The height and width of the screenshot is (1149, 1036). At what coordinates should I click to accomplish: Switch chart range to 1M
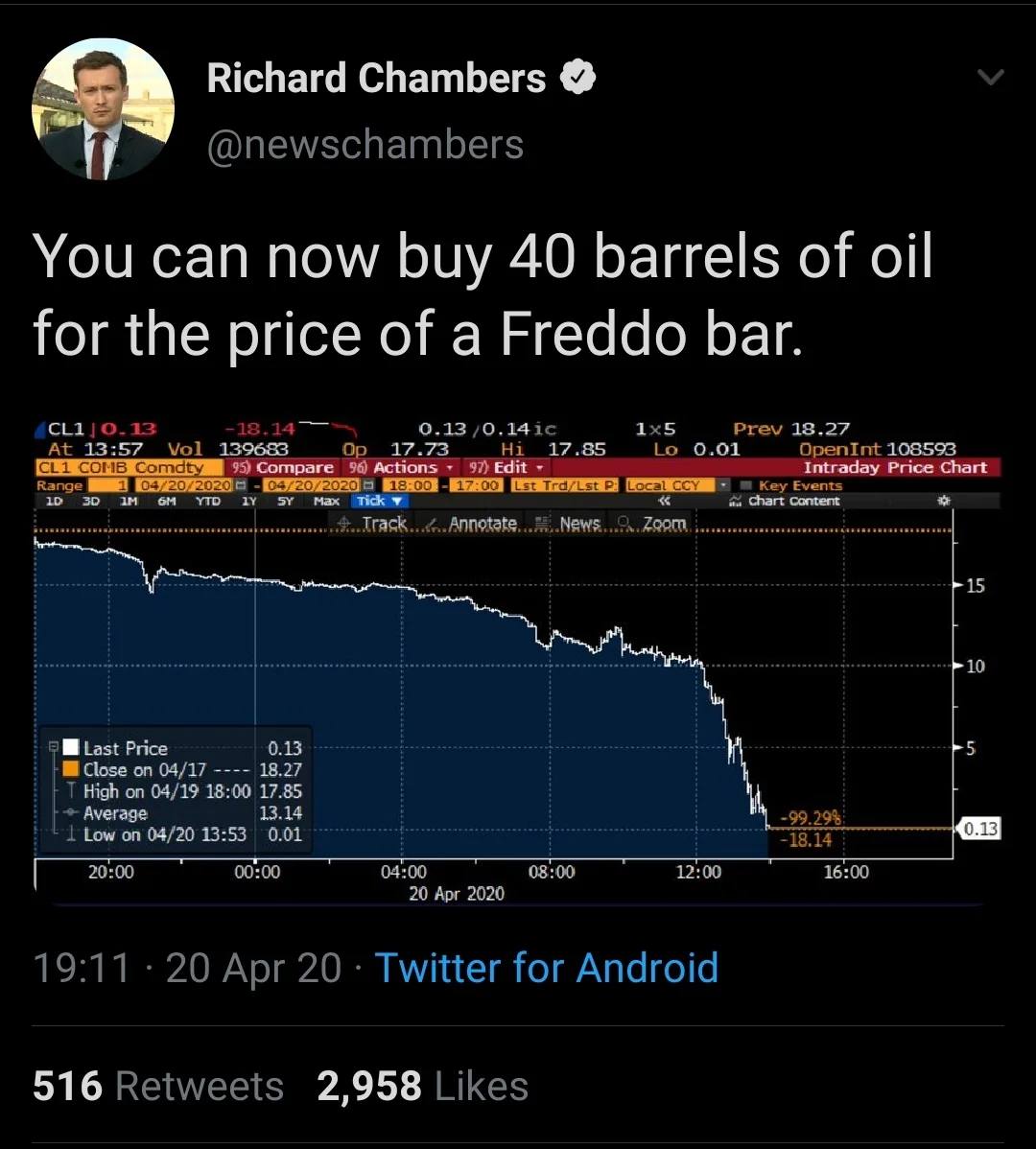[129, 502]
